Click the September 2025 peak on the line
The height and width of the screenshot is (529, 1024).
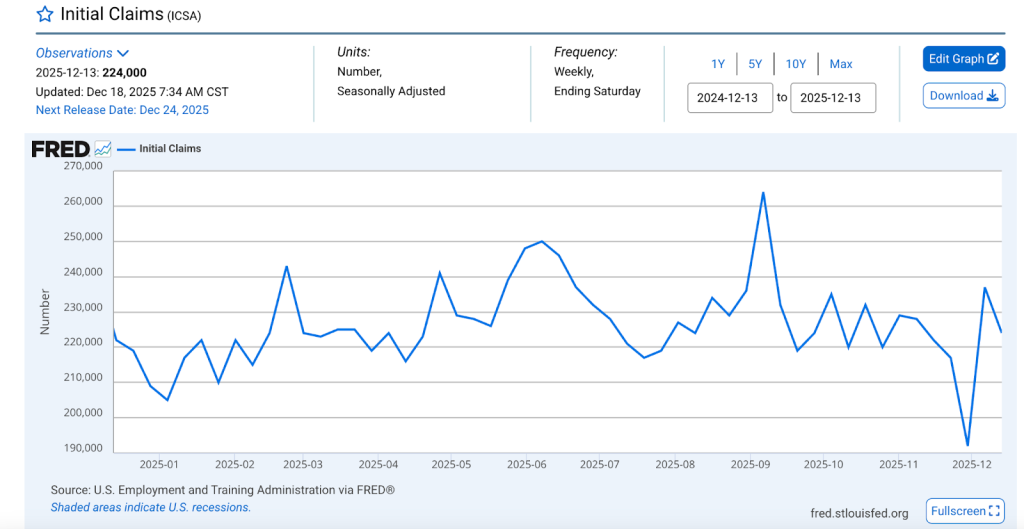pyautogui.click(x=763, y=193)
